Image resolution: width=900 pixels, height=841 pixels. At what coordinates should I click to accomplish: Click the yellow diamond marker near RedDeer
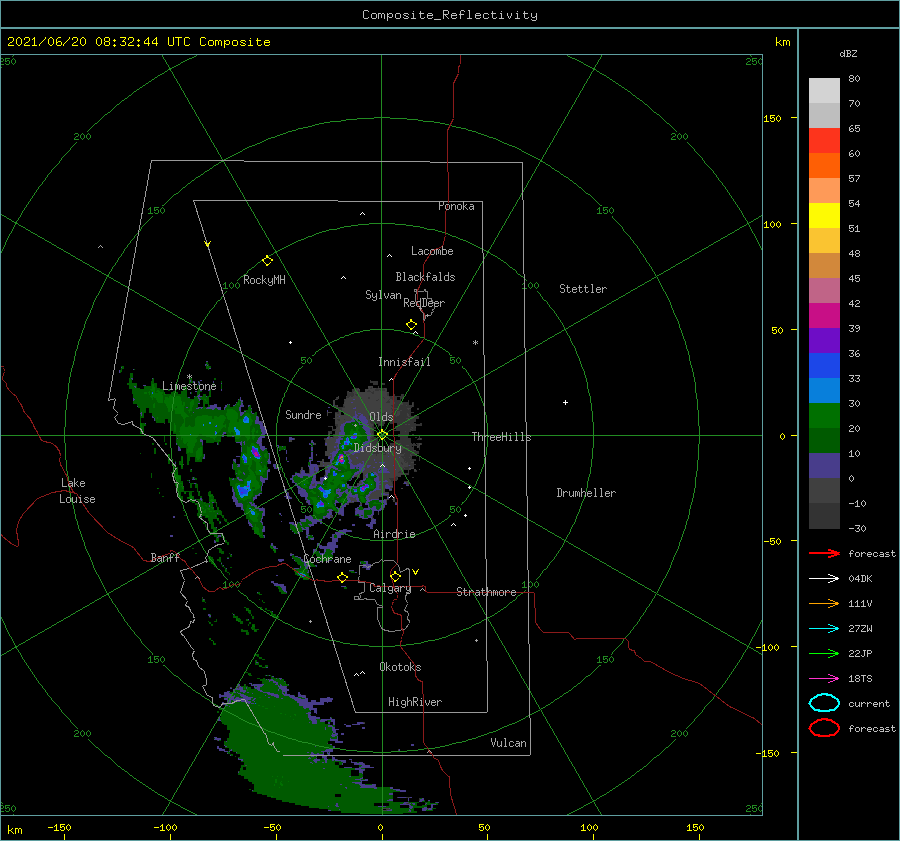tap(412, 325)
